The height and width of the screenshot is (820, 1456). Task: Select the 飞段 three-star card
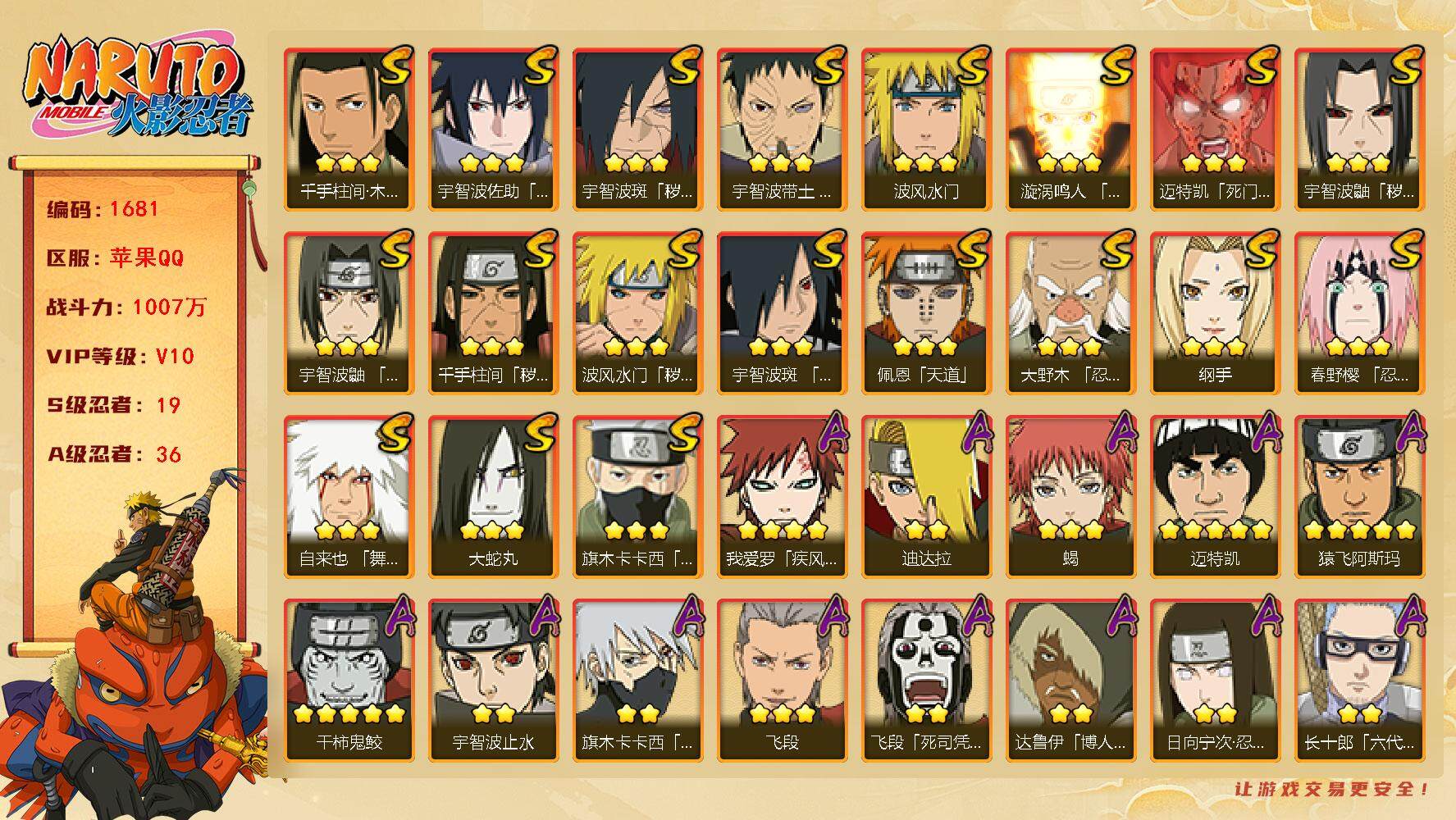(x=782, y=680)
